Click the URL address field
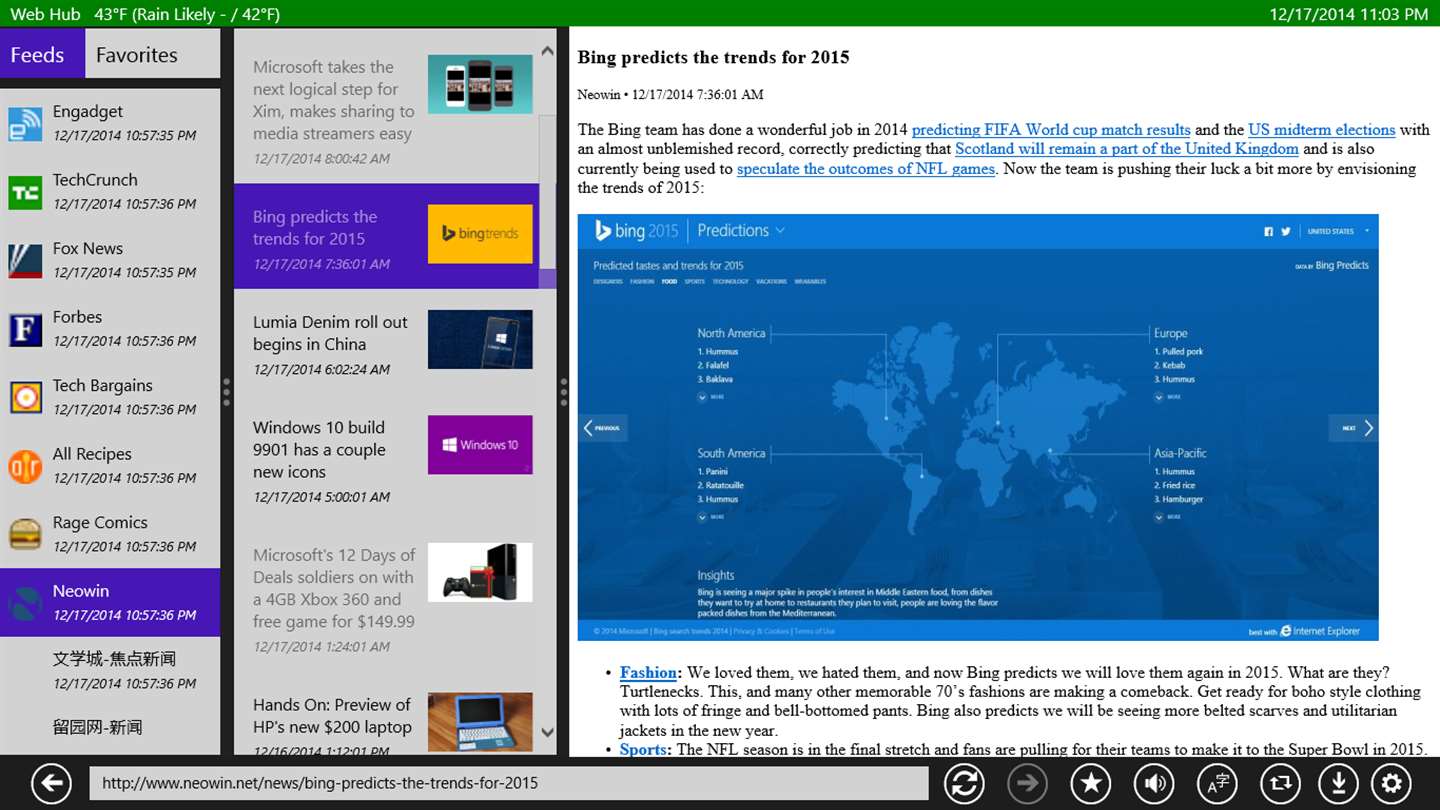 click(509, 783)
